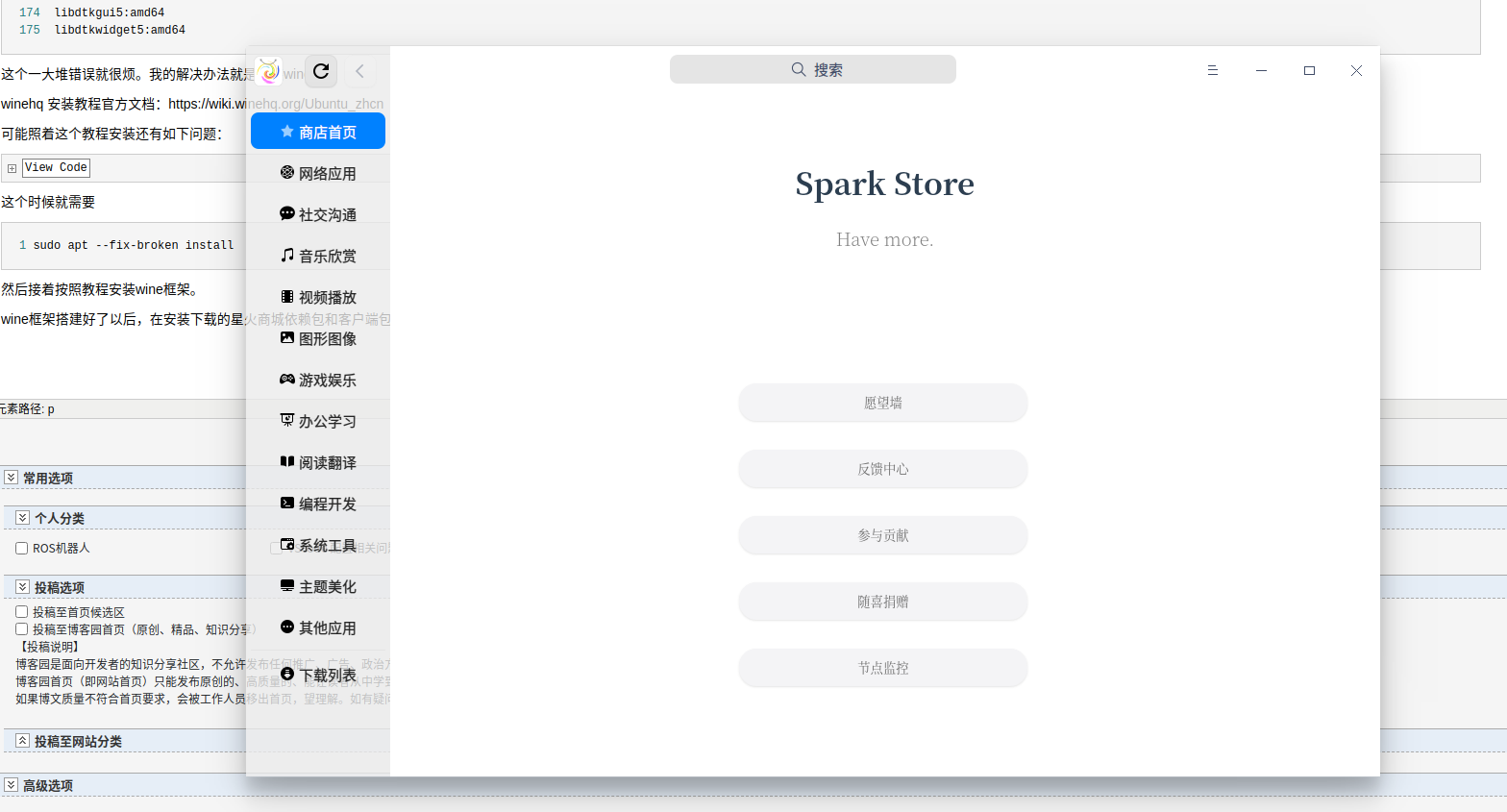The image size is (1507, 812).
Task: Check the 投稿至首页候选区 checkbox
Action: tap(21, 611)
